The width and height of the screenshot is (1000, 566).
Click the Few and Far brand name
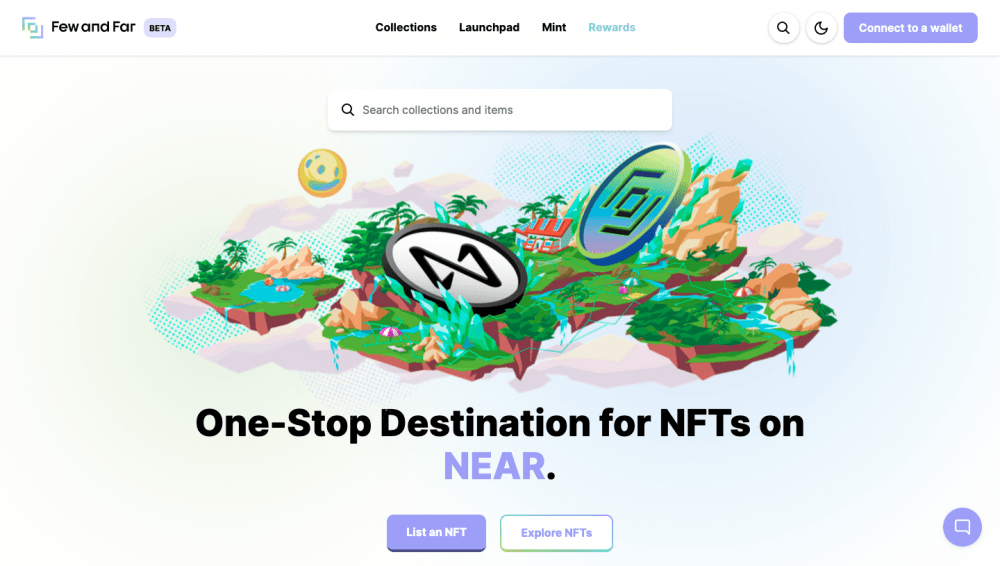pyautogui.click(x=93, y=27)
